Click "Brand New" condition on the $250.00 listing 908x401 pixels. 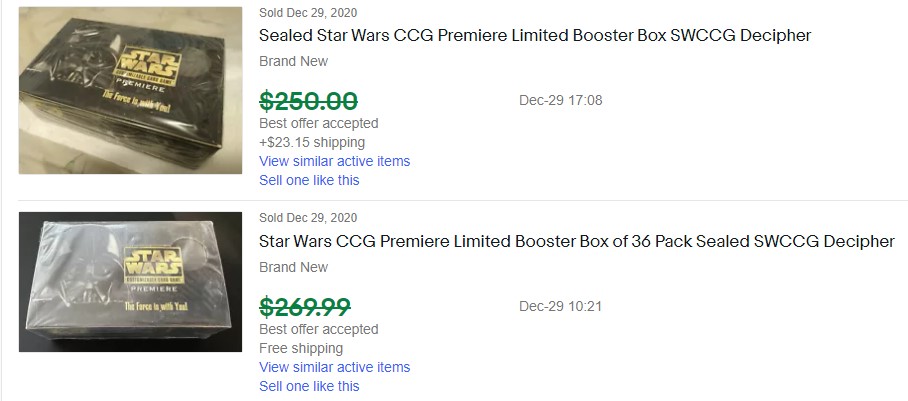[x=293, y=62]
